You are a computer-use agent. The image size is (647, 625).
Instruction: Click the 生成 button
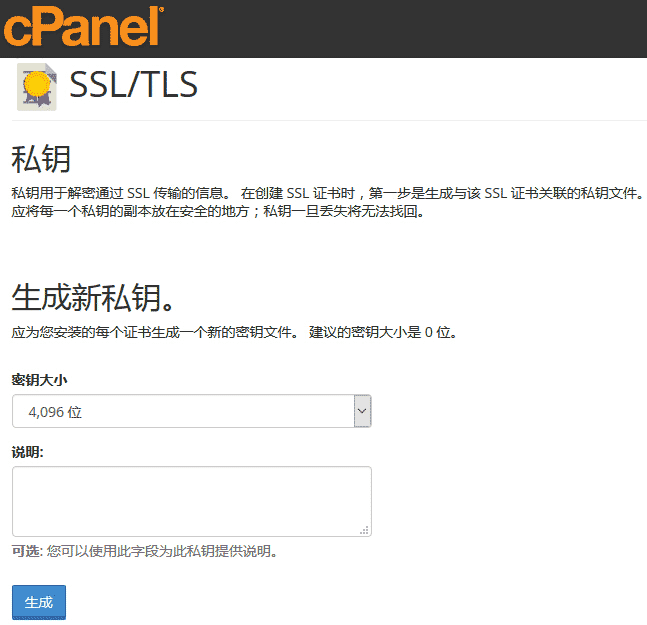(x=39, y=602)
